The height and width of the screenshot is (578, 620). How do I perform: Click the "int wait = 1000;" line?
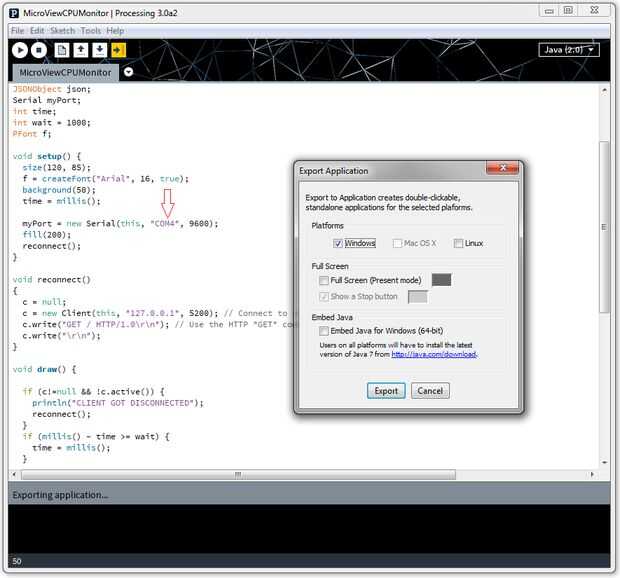tap(51, 123)
